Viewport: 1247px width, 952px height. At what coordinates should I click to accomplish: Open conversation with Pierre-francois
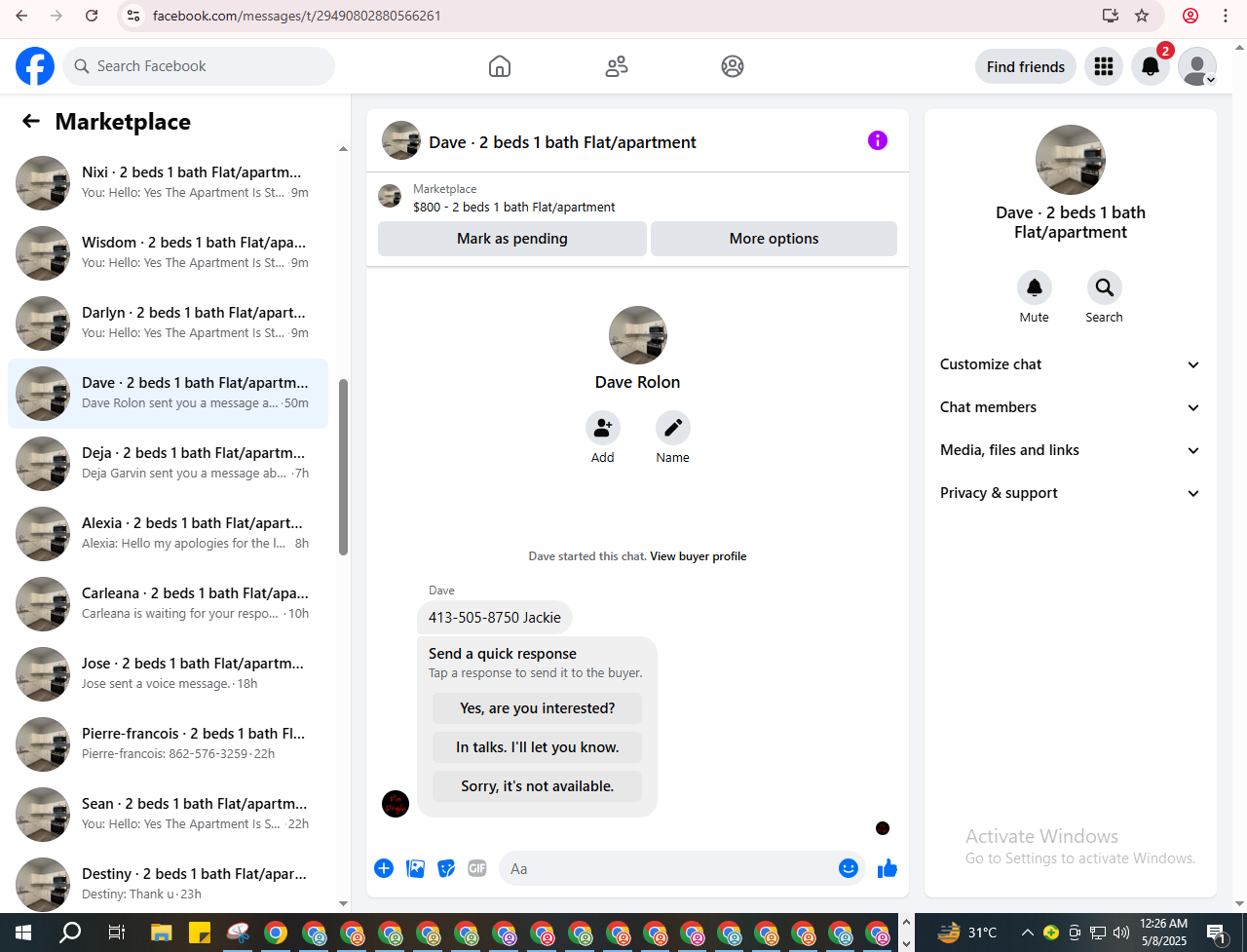click(x=168, y=744)
